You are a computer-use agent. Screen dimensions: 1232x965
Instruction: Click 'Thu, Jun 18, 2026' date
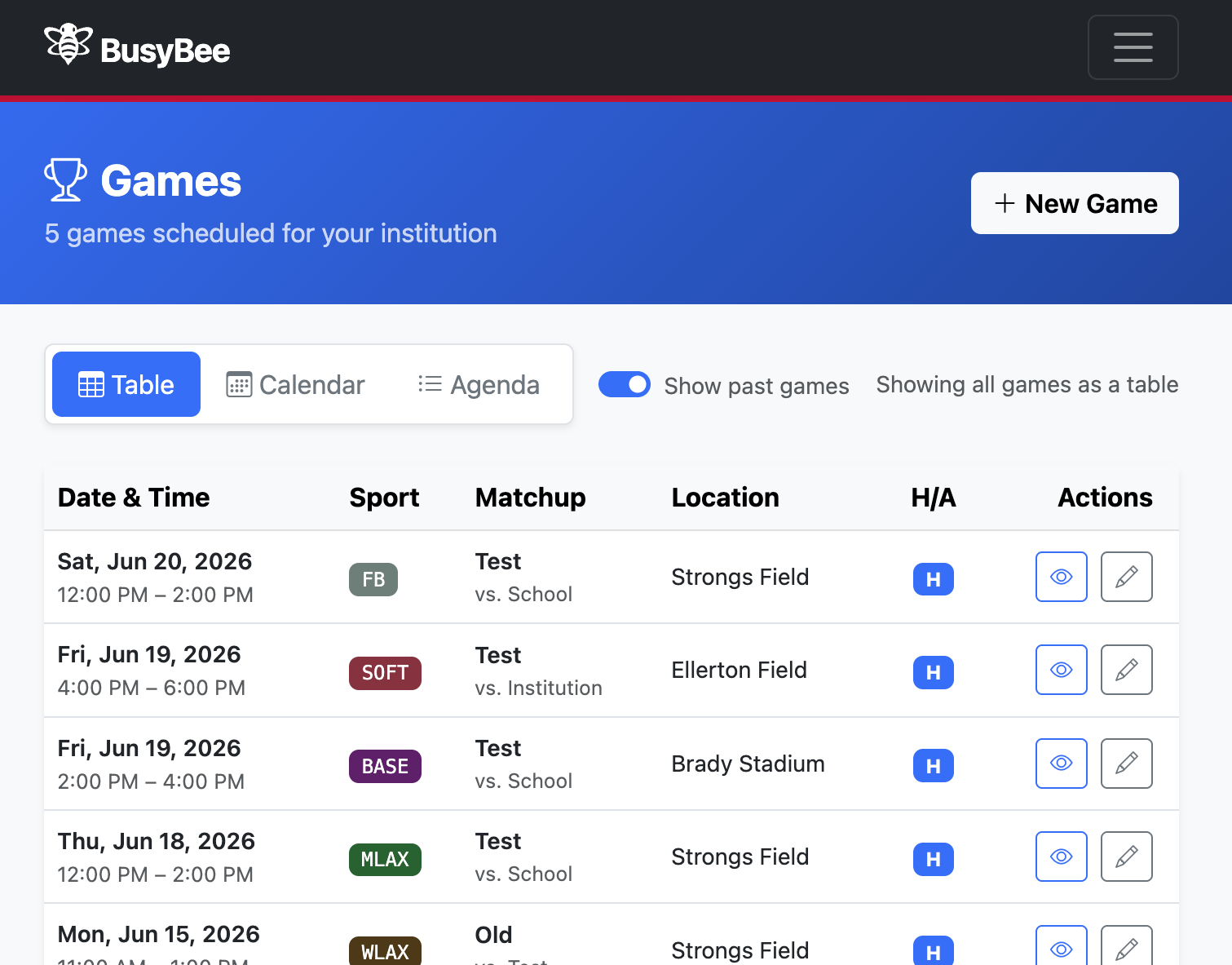(157, 841)
